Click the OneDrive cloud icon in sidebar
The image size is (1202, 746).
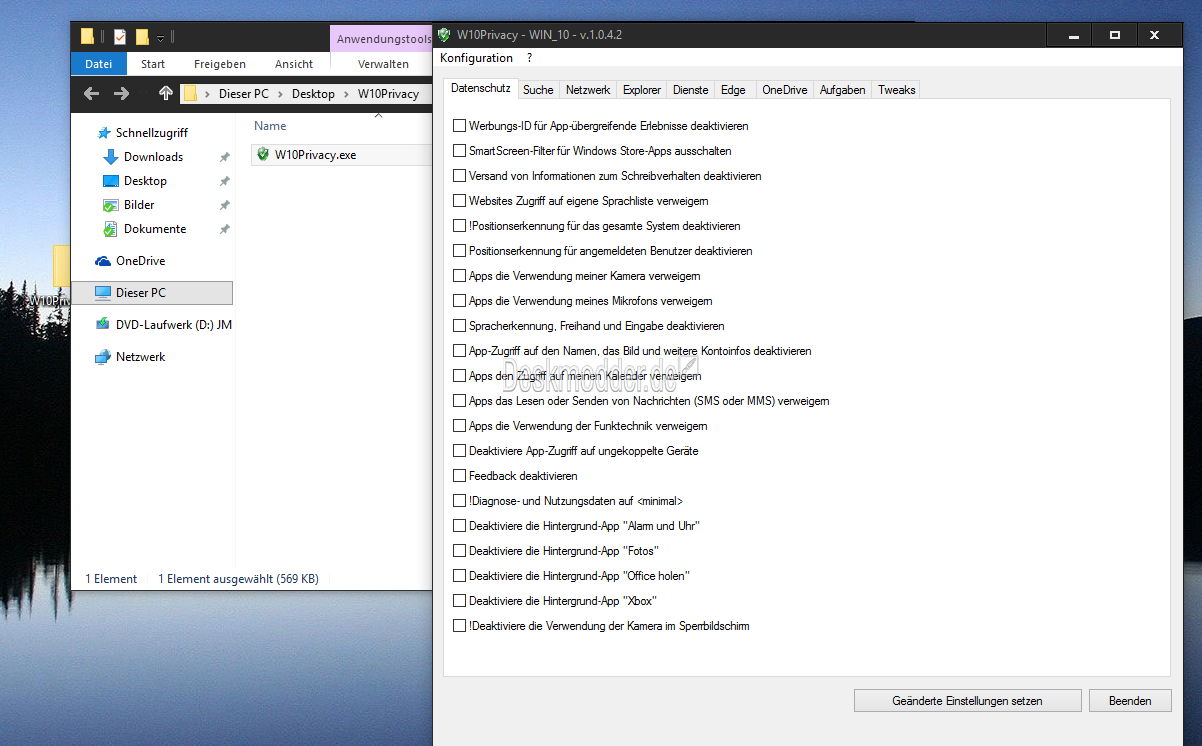coord(103,261)
